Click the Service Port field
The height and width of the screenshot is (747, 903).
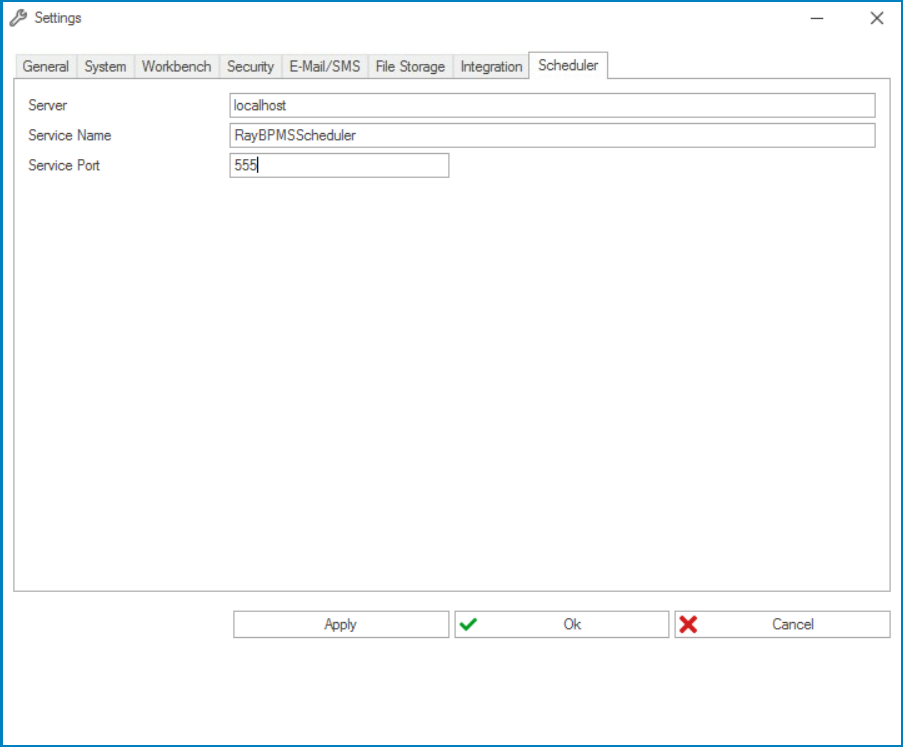click(339, 165)
